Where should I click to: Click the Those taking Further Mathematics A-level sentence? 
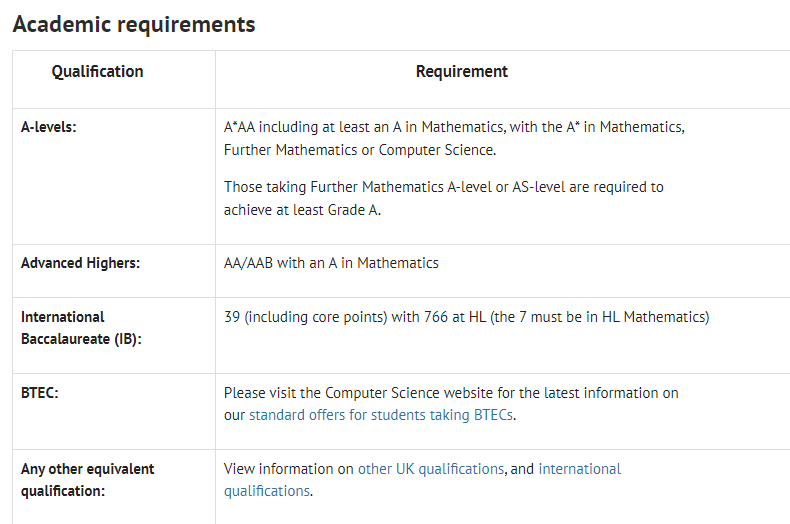click(x=444, y=187)
